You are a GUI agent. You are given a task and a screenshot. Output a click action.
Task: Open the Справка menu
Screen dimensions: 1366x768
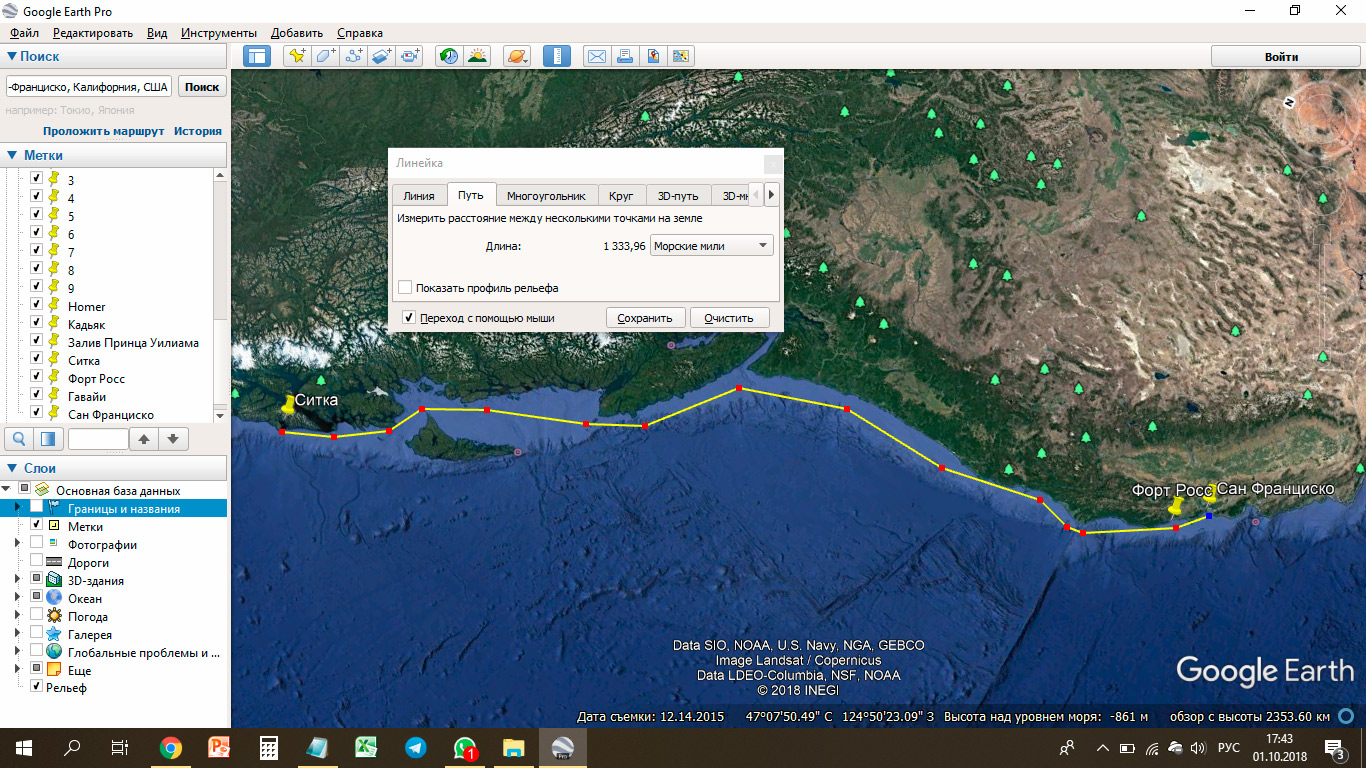coord(359,33)
